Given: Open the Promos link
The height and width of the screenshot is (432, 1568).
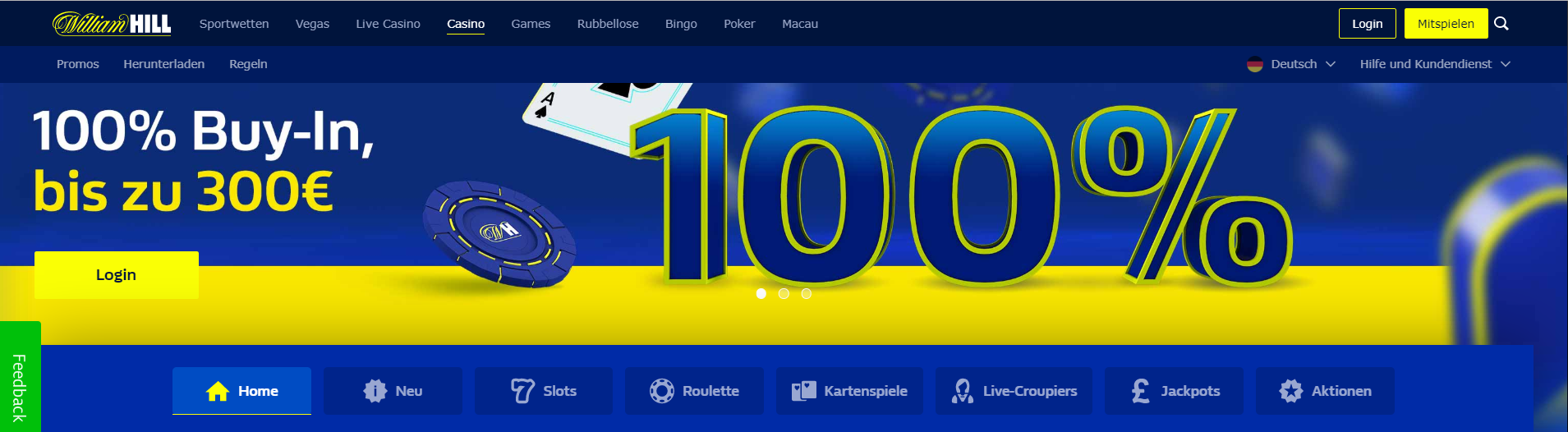Looking at the screenshot, I should pos(78,64).
